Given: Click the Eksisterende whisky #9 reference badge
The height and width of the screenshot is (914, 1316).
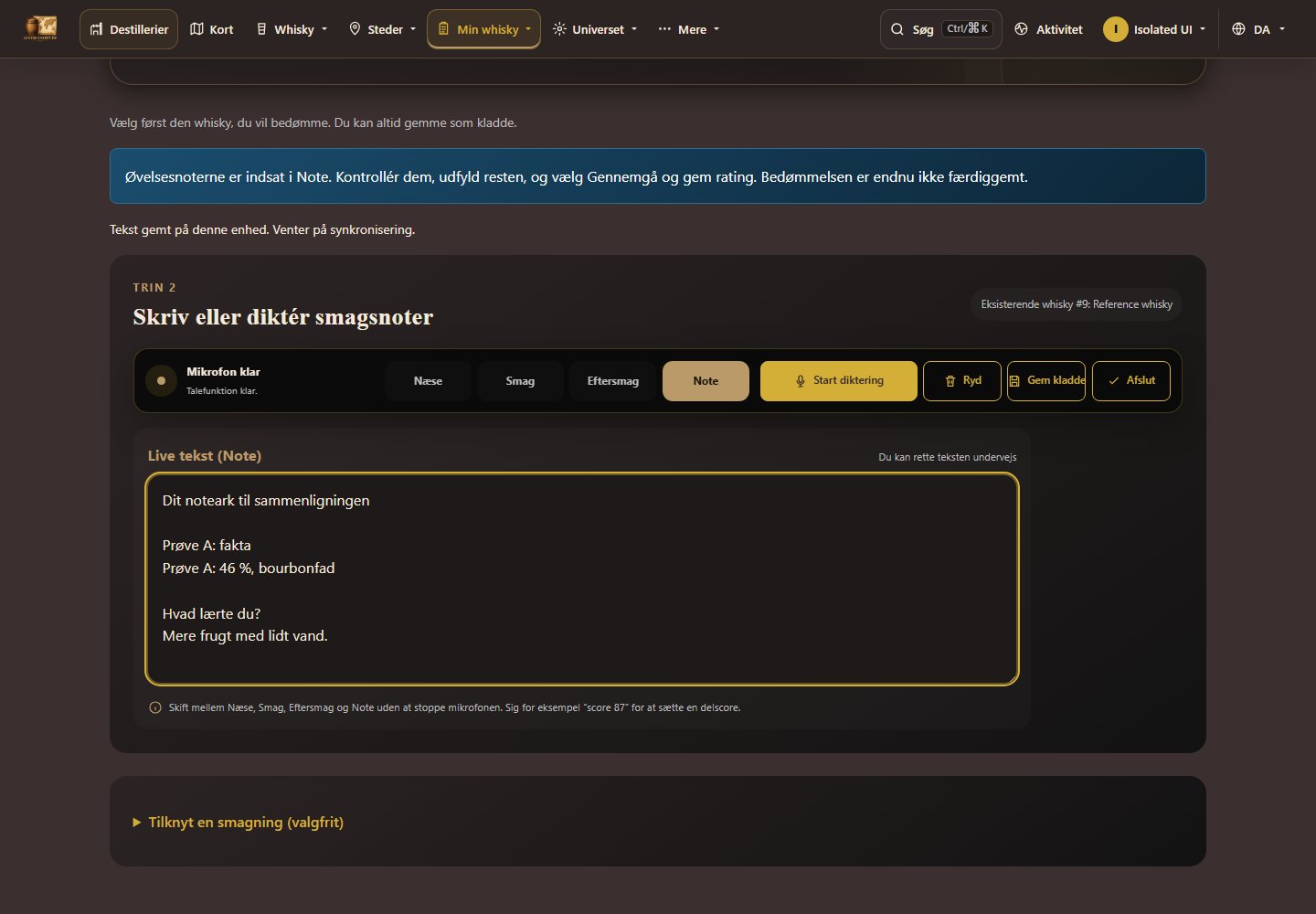Looking at the screenshot, I should (1077, 304).
